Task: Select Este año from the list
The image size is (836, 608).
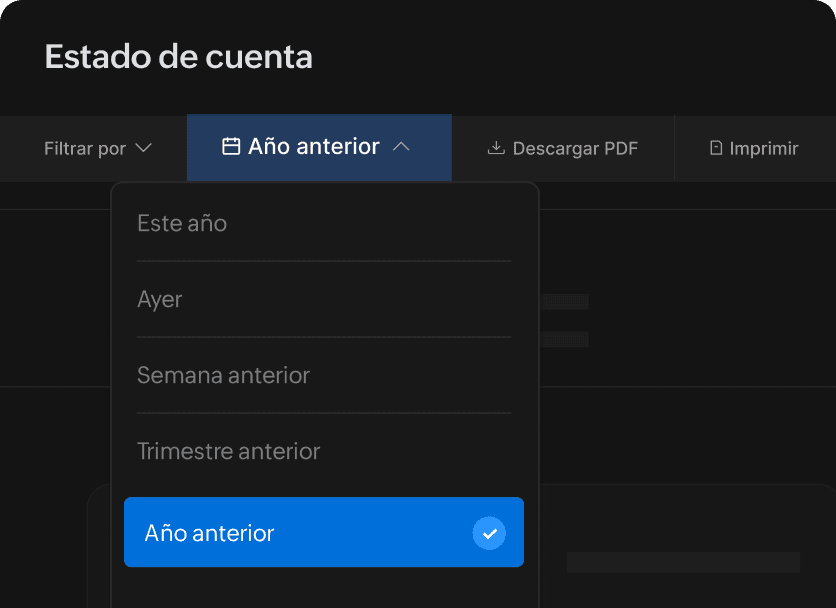Action: pos(324,223)
